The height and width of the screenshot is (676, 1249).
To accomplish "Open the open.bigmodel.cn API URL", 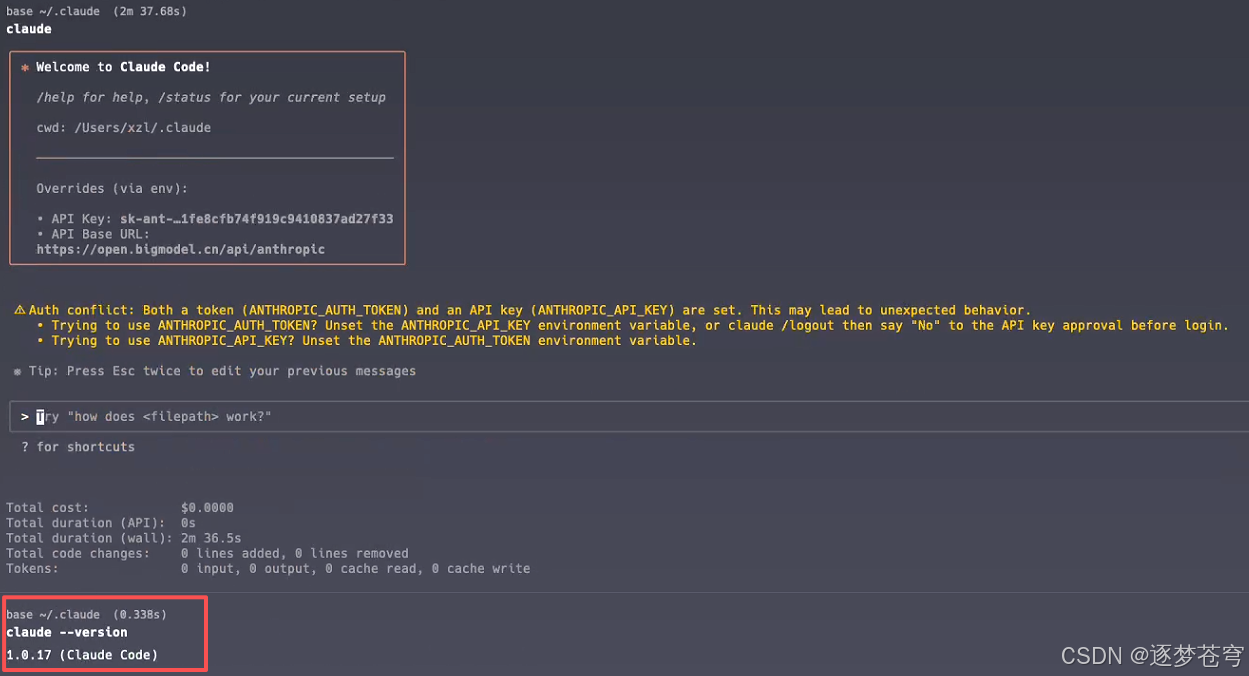I will [x=181, y=249].
